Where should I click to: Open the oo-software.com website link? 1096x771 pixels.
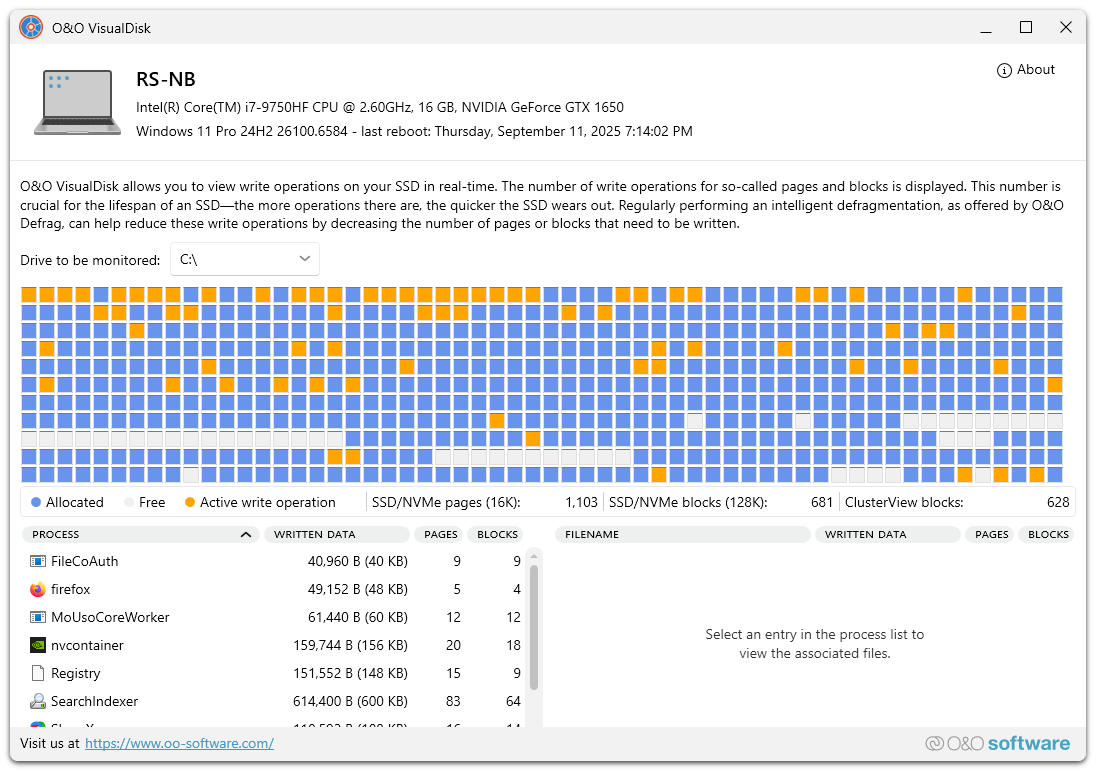tap(179, 743)
